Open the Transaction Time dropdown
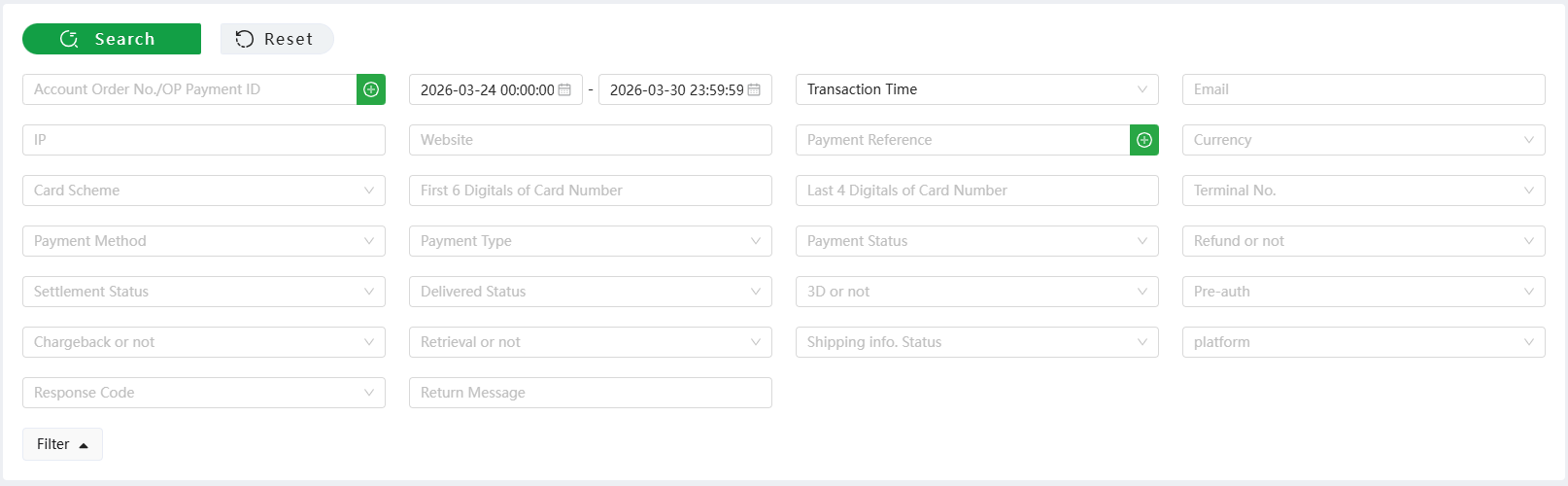This screenshot has height=486, width=1568. 977,89
